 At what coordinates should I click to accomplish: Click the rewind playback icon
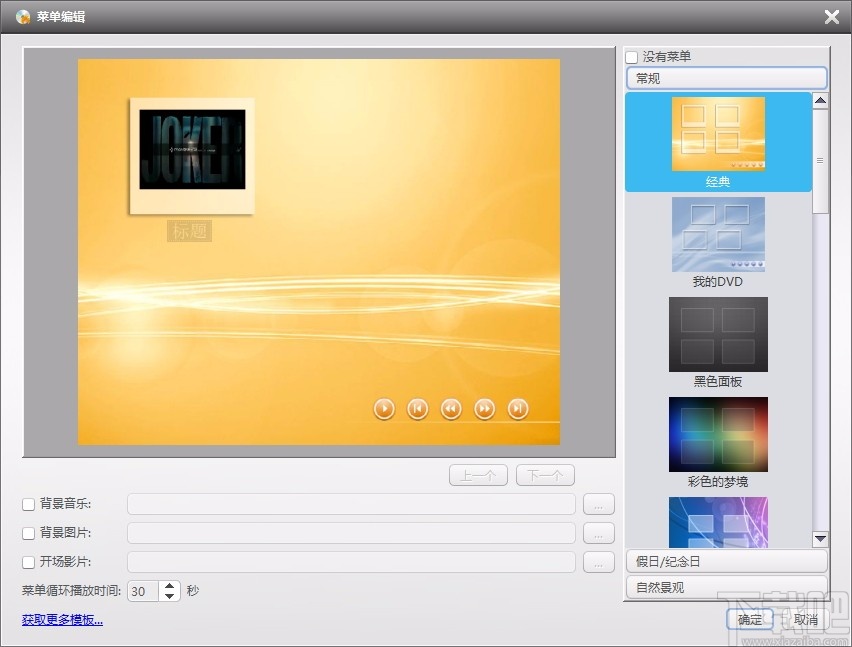coord(451,408)
